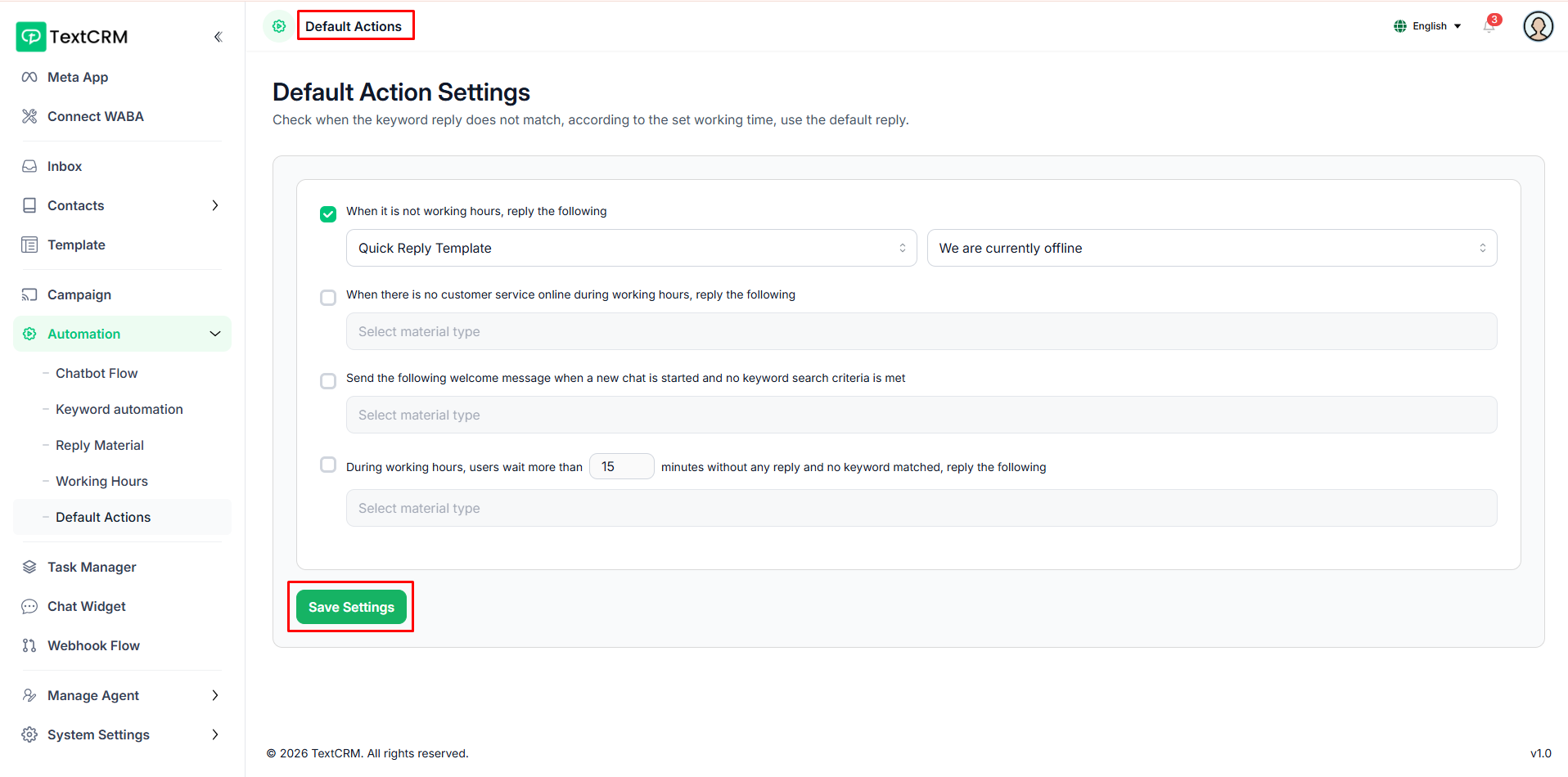Click the Webhook Flow icon
This screenshot has height=777, width=1568.
(x=29, y=645)
